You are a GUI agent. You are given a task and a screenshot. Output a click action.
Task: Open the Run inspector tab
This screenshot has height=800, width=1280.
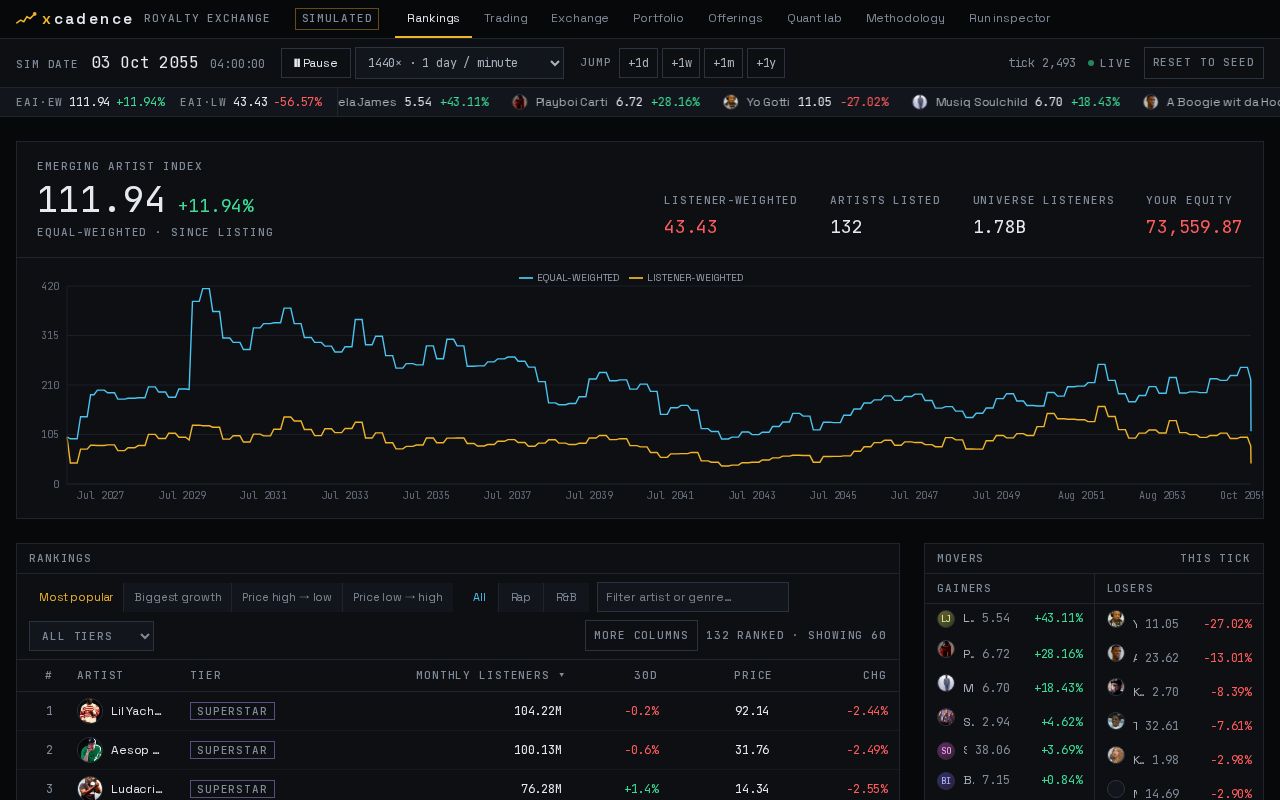click(x=1010, y=18)
